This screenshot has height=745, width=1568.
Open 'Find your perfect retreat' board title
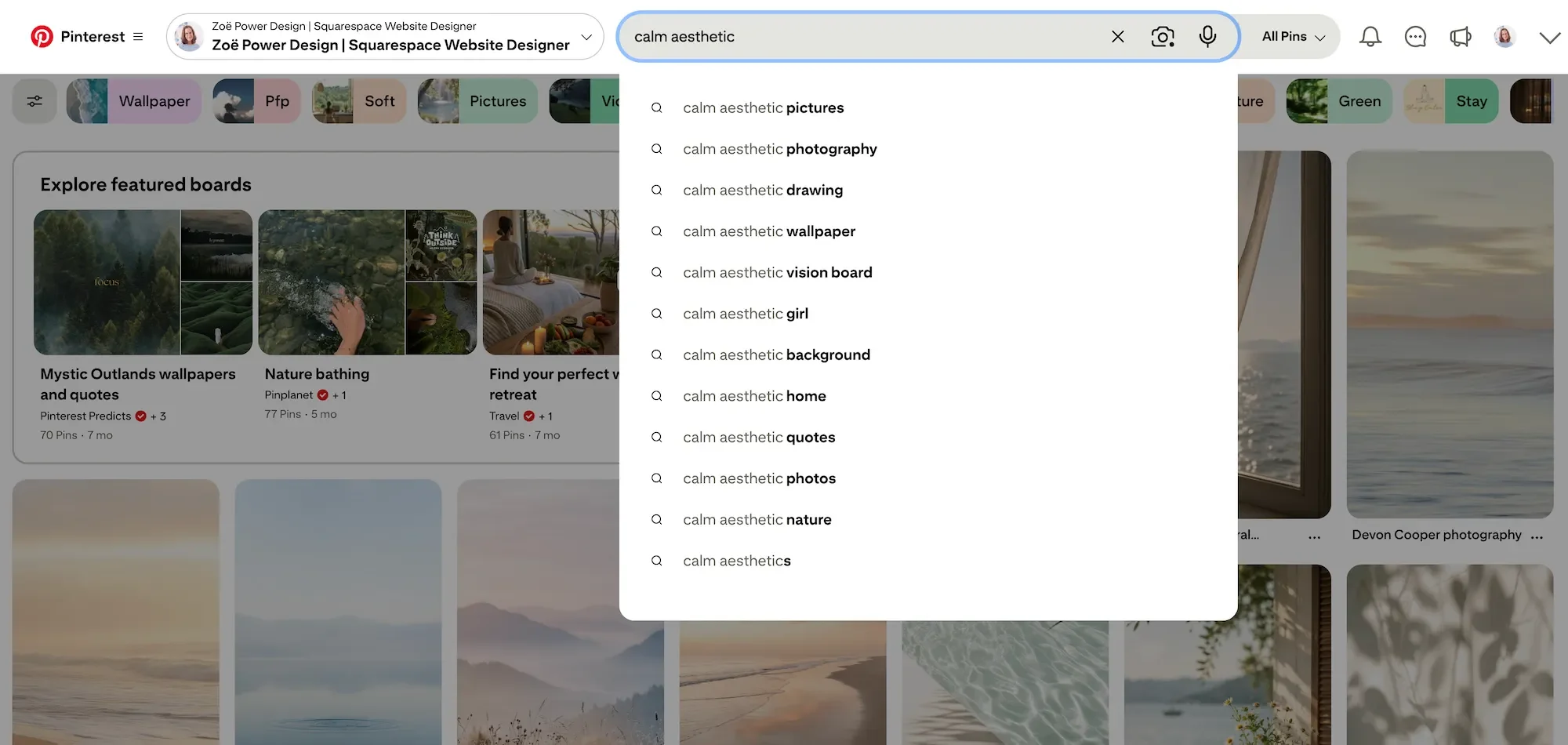pos(554,384)
